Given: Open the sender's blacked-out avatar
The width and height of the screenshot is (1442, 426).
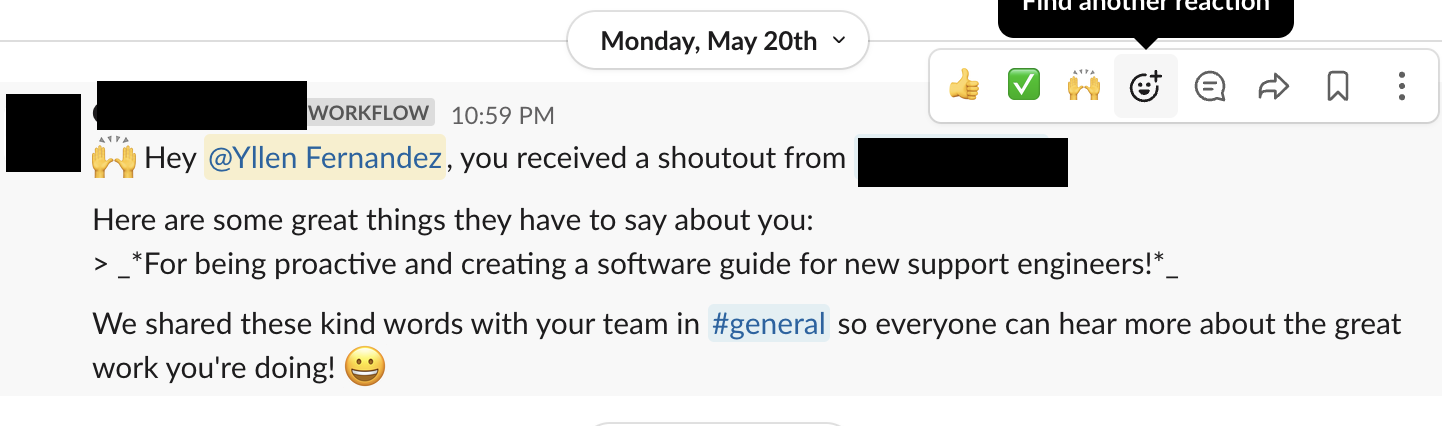Looking at the screenshot, I should 43,132.
